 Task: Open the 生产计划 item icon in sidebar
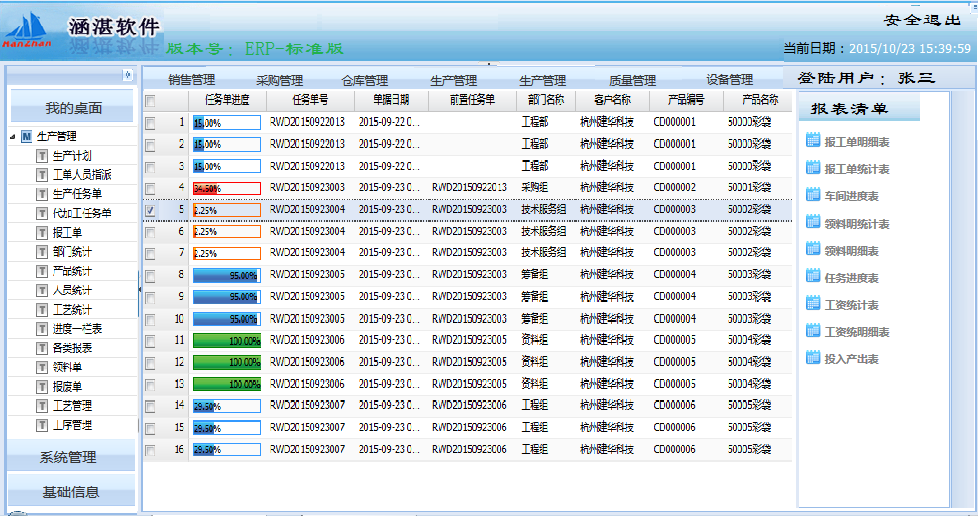click(x=42, y=156)
